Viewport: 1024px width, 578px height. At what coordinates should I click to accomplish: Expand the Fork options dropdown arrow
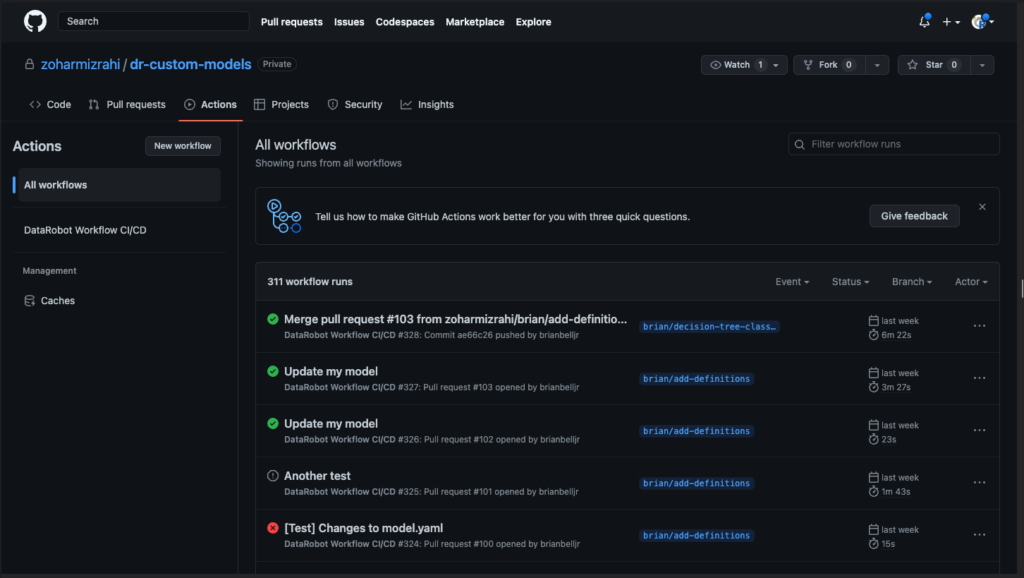pyautogui.click(x=877, y=65)
